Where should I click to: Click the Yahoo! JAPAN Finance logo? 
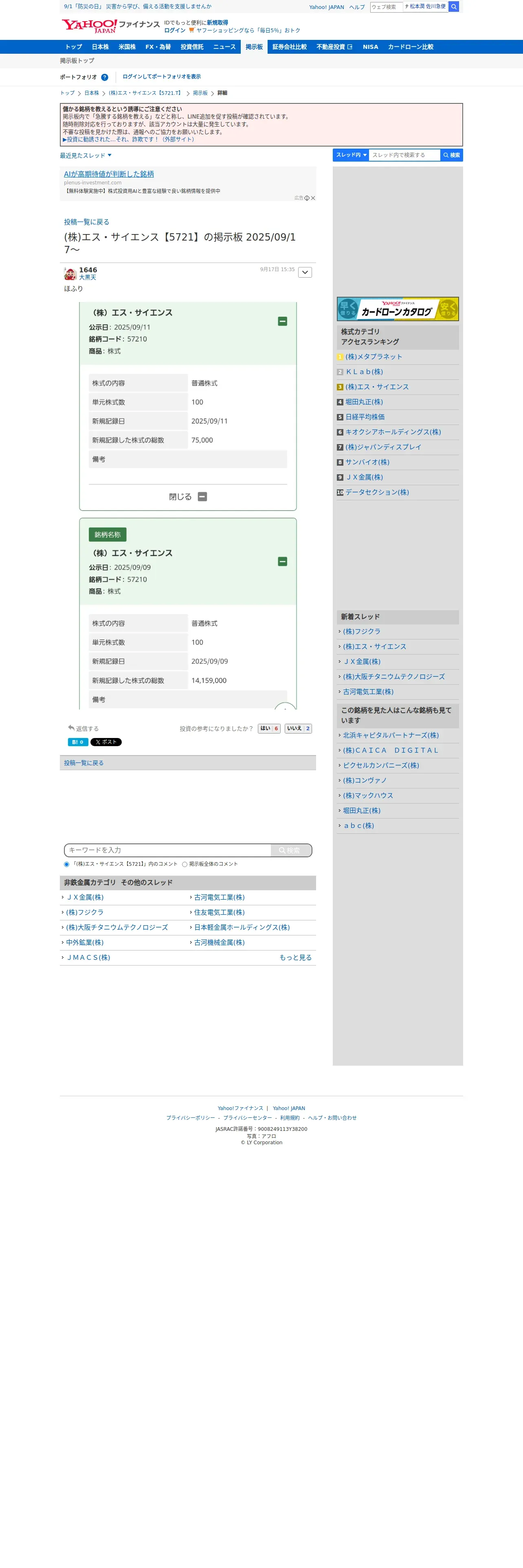110,26
